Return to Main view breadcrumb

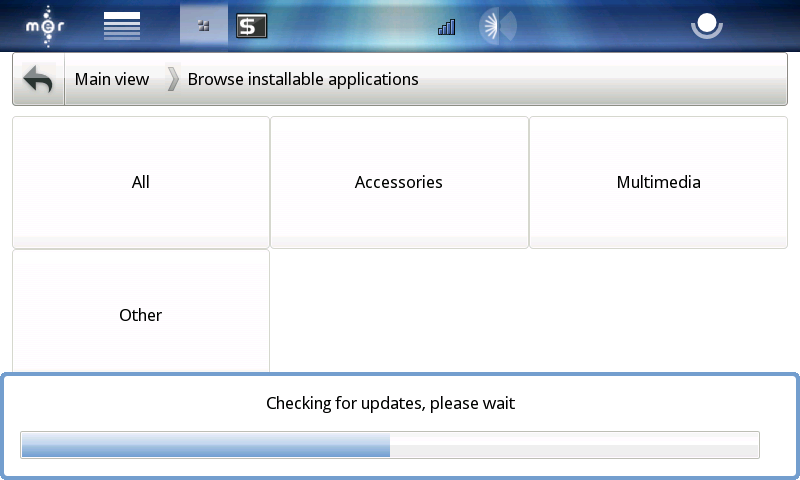click(x=112, y=79)
